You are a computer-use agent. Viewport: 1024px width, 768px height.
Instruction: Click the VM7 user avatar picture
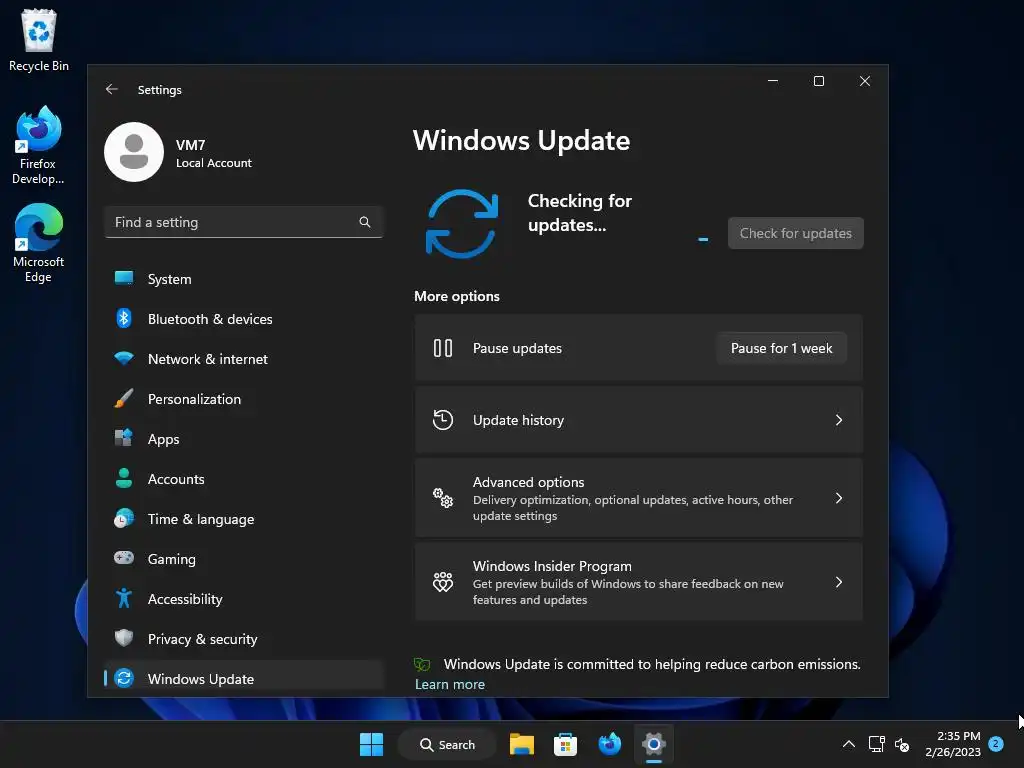(134, 152)
